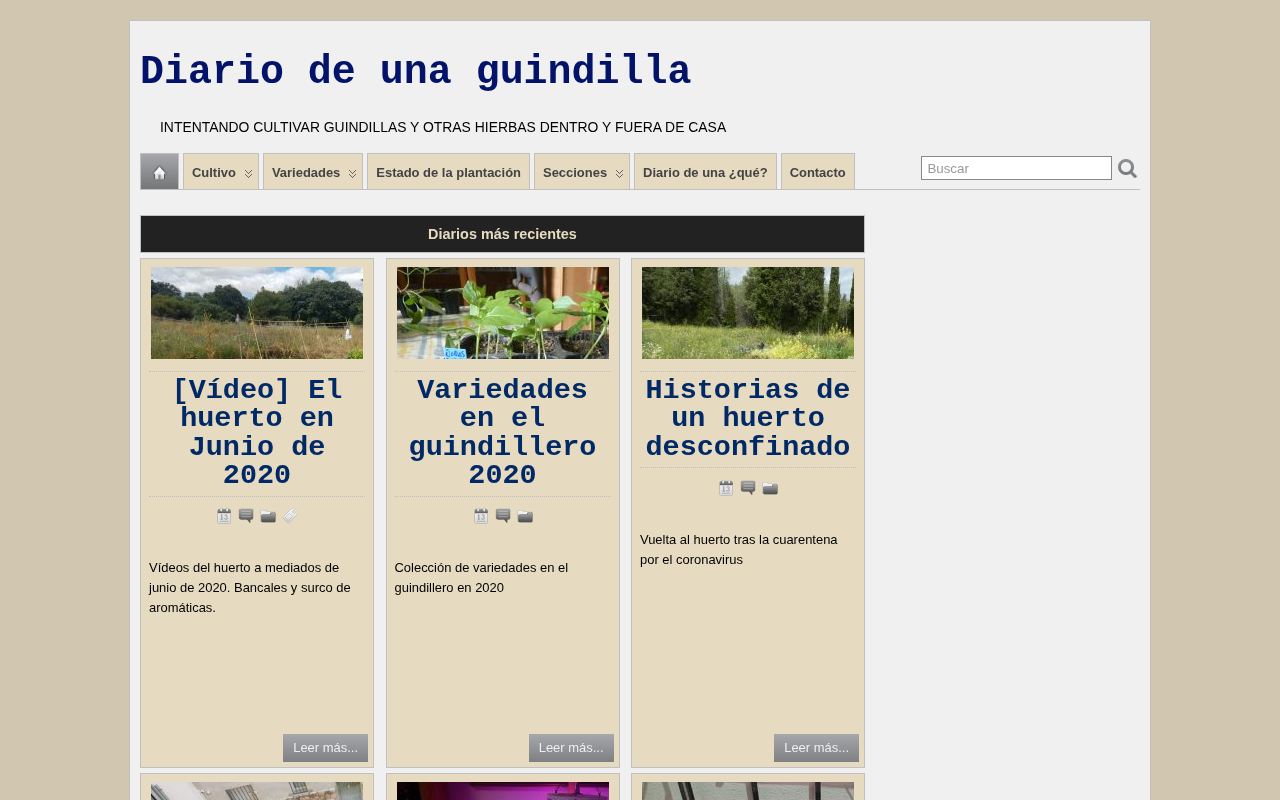The height and width of the screenshot is (800, 1280).
Task: Open the Diario de una guindilla title link
Action: (415, 72)
